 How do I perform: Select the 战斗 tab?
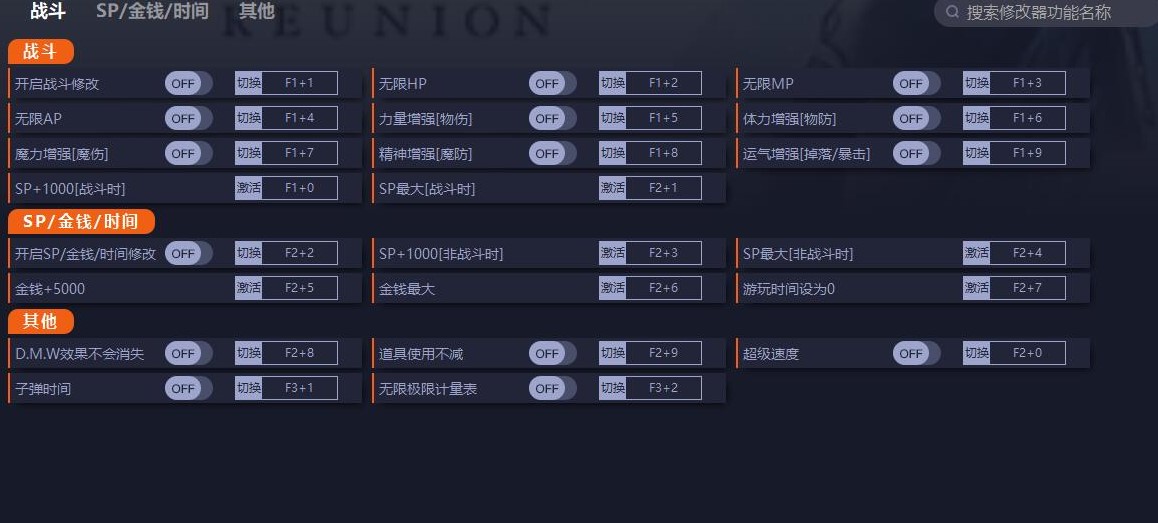(48, 12)
